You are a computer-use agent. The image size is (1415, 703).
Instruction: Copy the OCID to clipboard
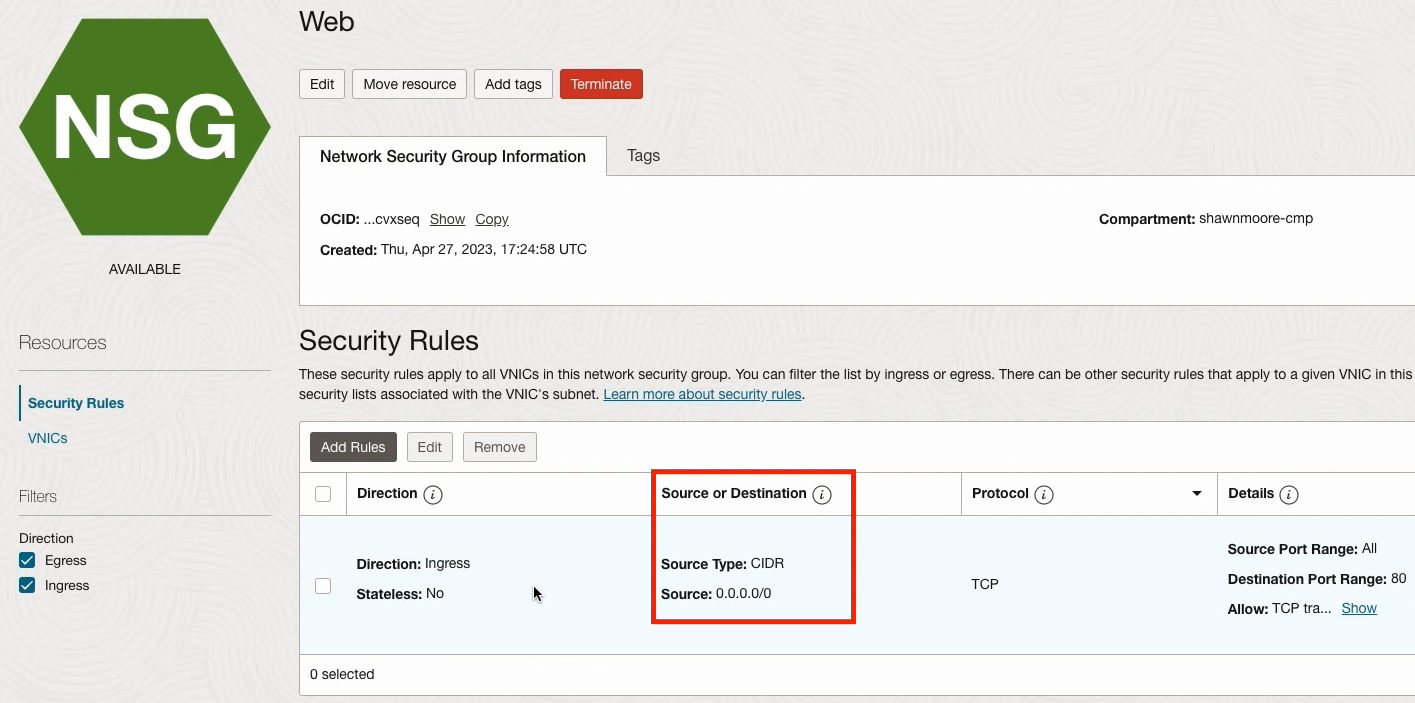point(492,219)
